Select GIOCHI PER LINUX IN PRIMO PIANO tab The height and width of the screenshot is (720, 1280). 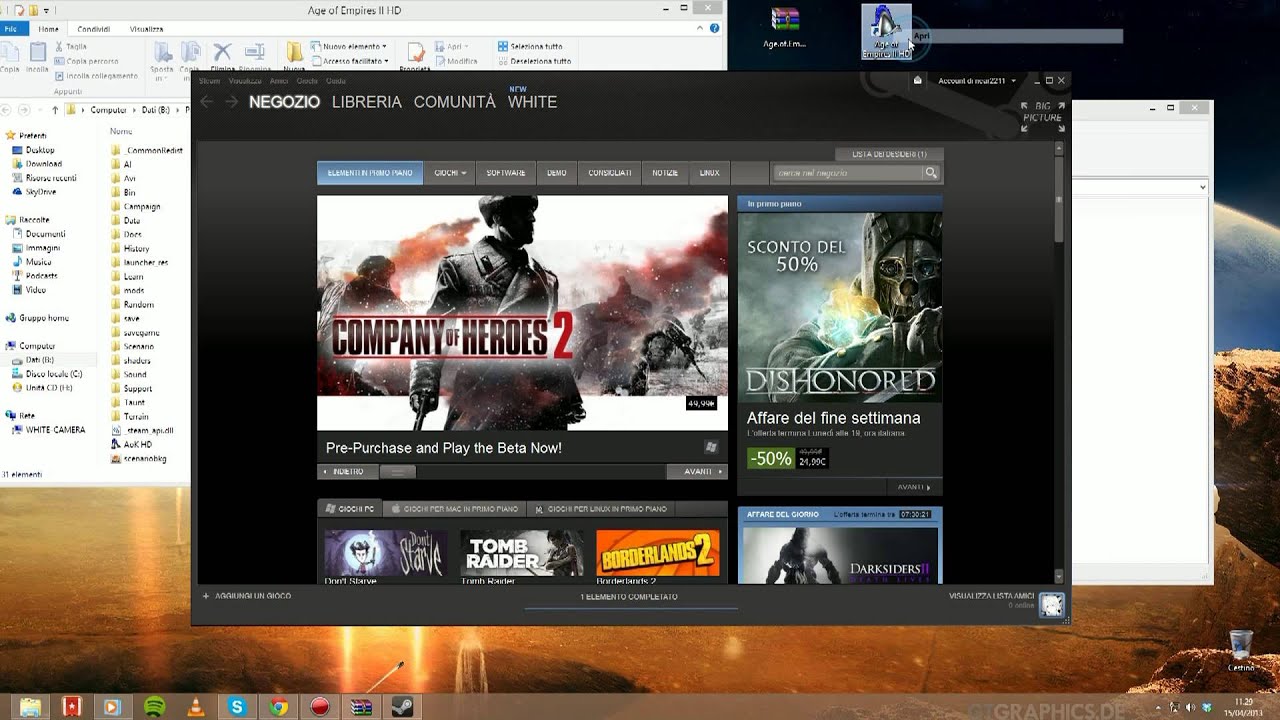(600, 509)
